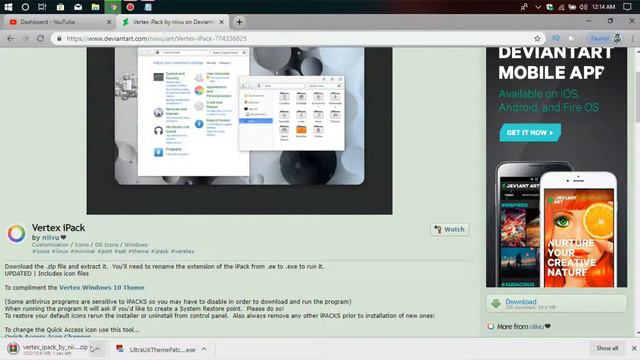Open the Windows category link
Screen dimensions: 640x360
[136, 245]
